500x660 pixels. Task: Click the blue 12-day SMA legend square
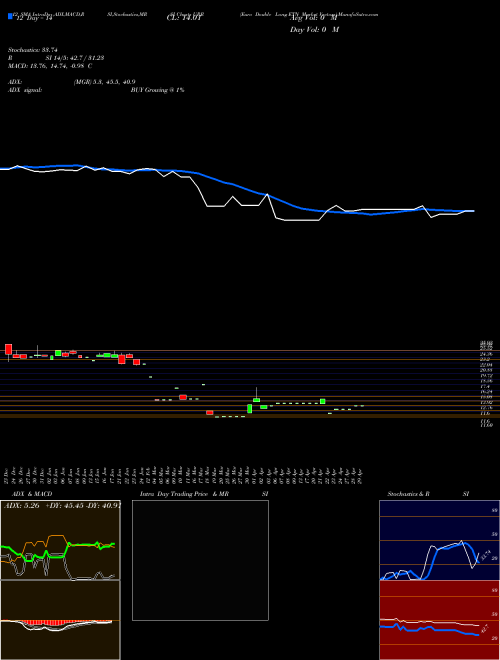pyautogui.click(x=11, y=17)
